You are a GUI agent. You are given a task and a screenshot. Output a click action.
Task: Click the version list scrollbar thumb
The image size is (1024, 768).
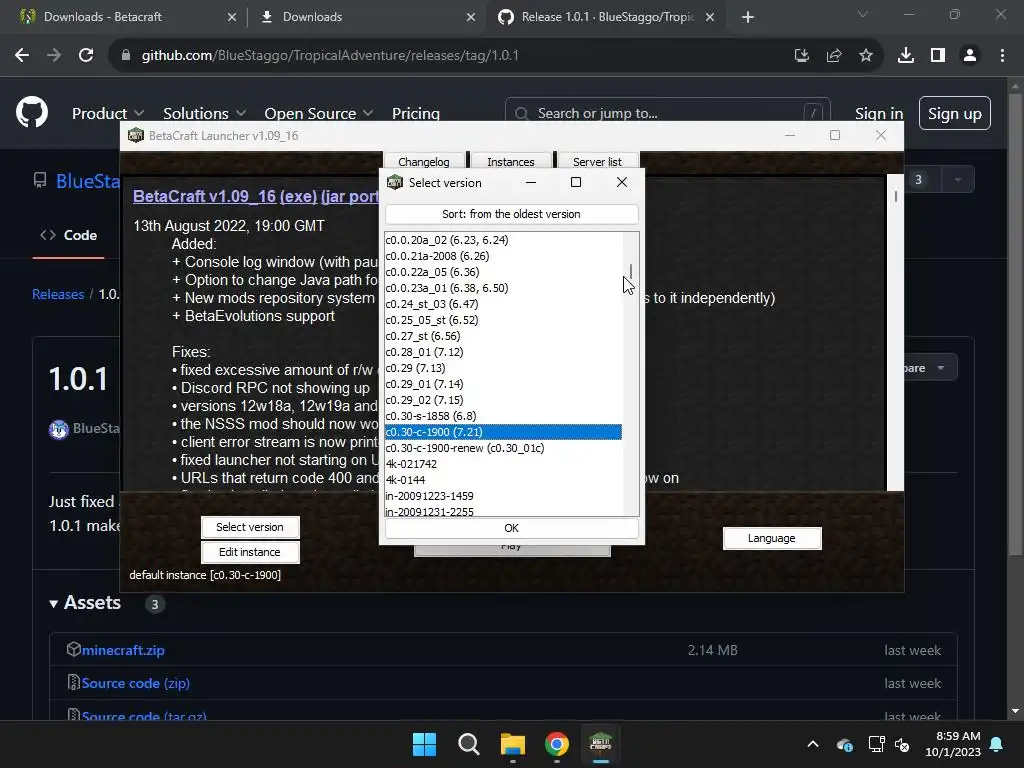631,270
